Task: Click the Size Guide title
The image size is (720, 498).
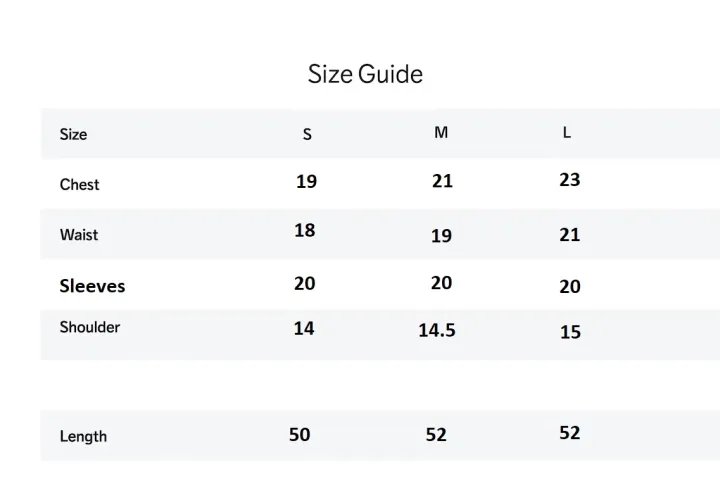Action: [x=365, y=75]
